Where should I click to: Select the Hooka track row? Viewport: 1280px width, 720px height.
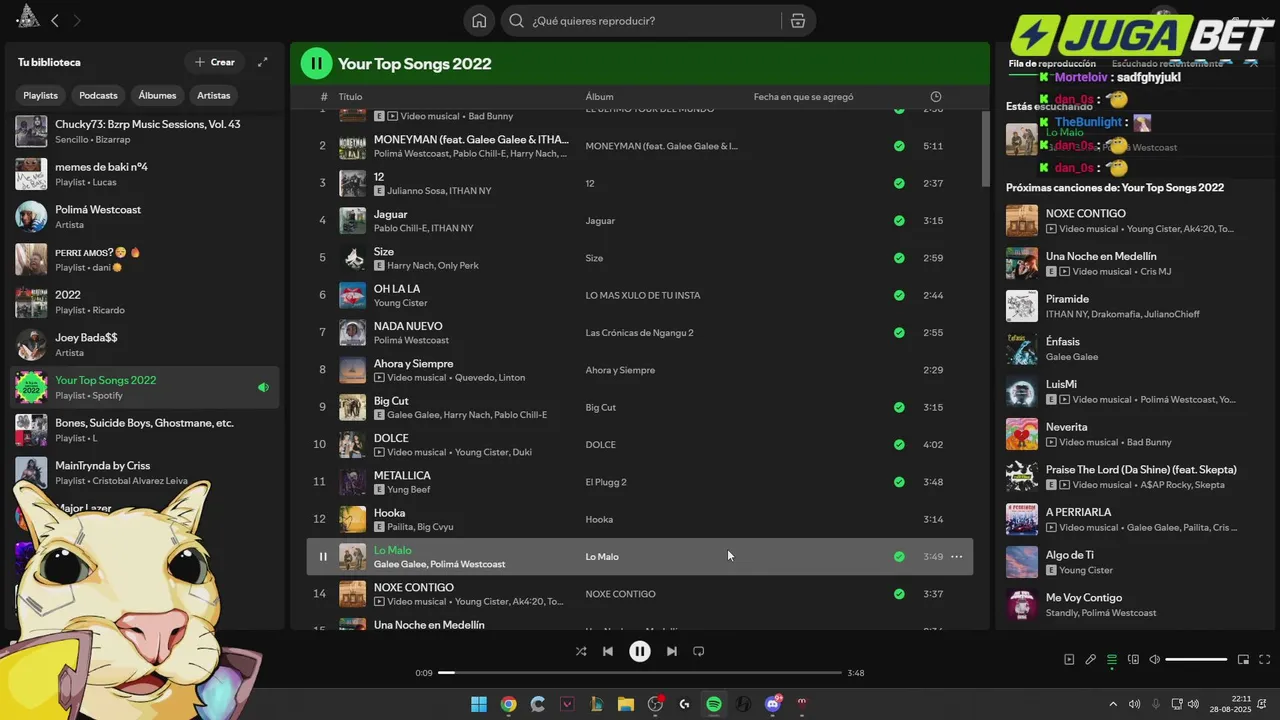[639, 519]
